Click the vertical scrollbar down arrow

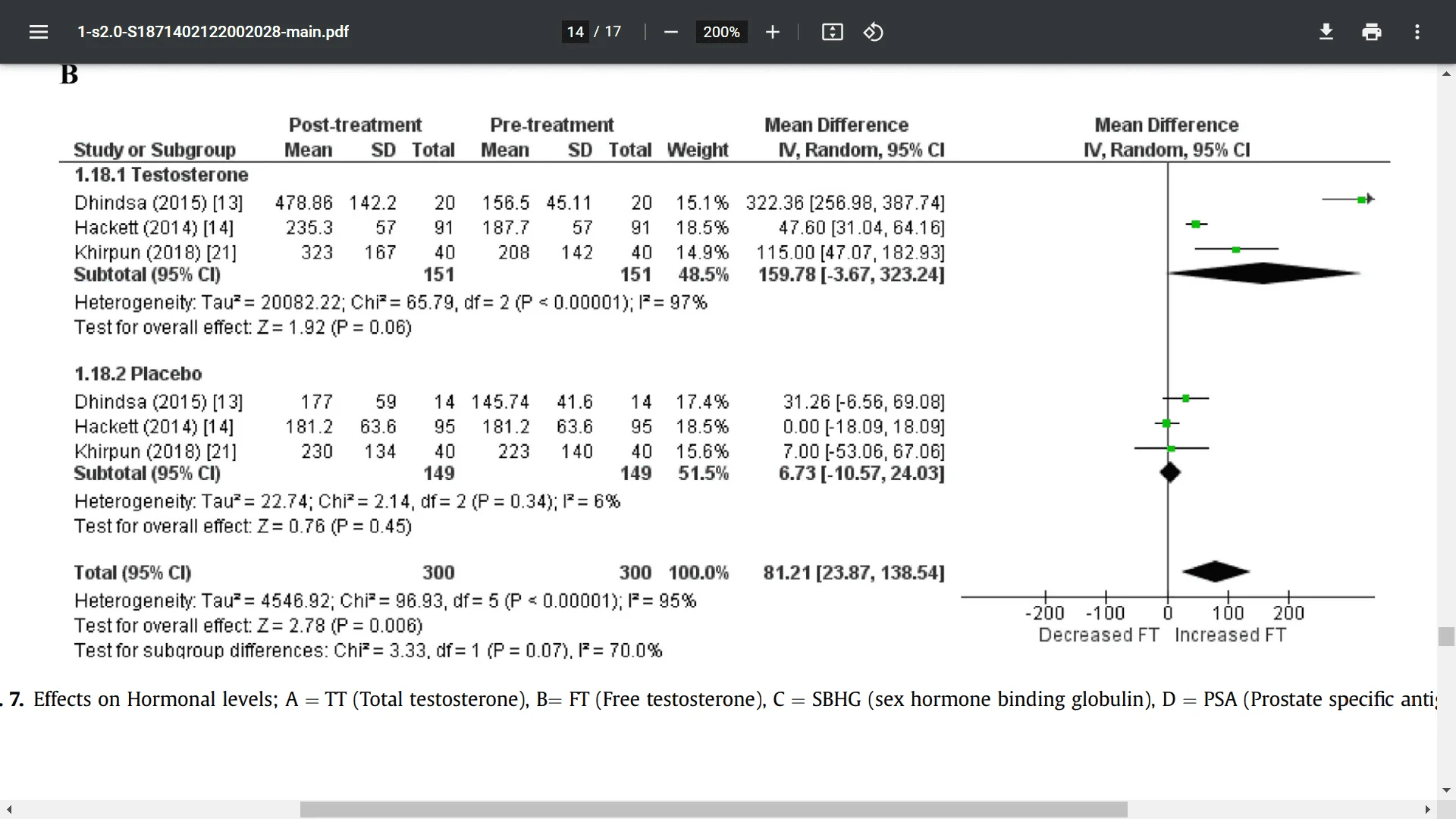[x=1446, y=790]
